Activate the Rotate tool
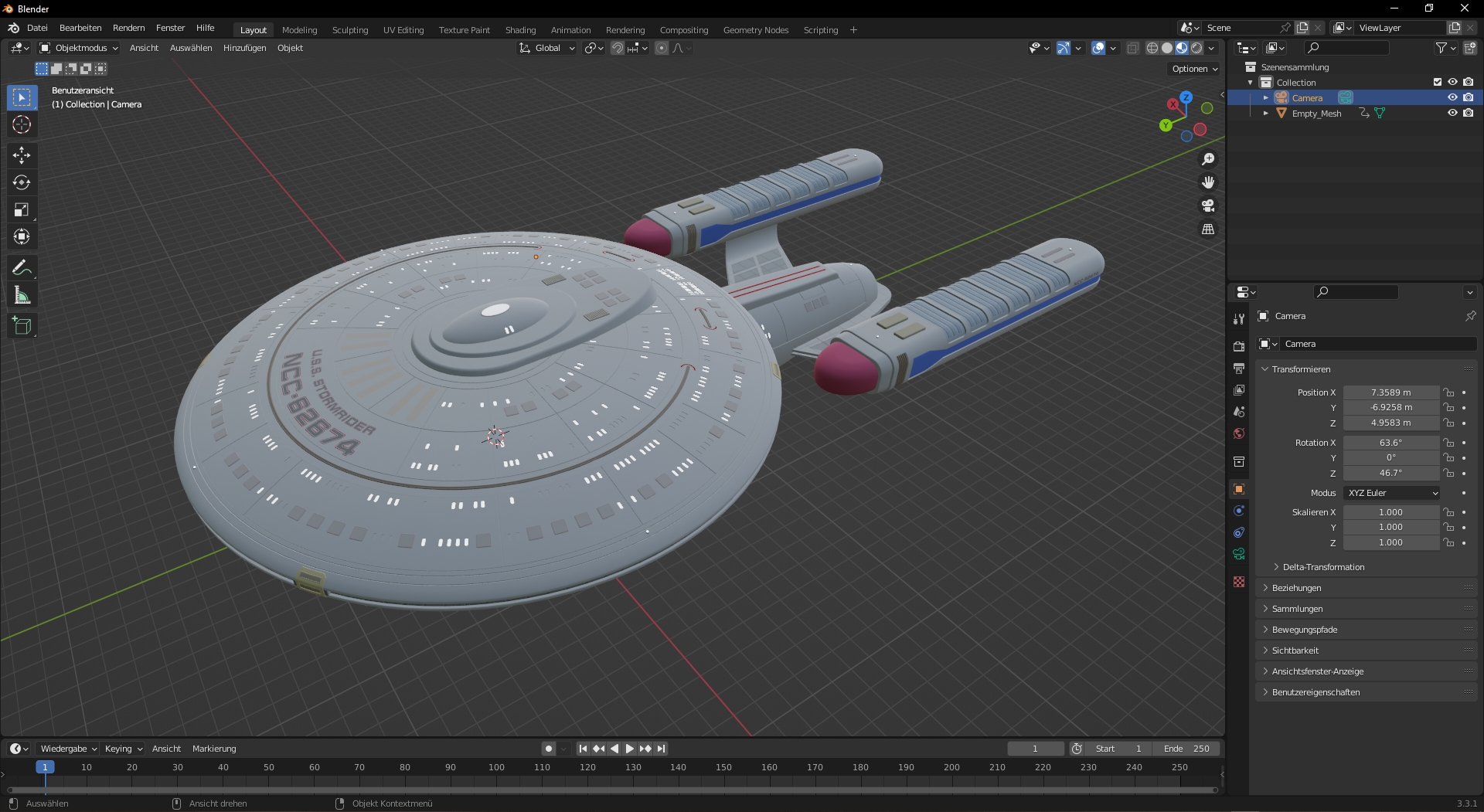The height and width of the screenshot is (812, 1484). [22, 182]
